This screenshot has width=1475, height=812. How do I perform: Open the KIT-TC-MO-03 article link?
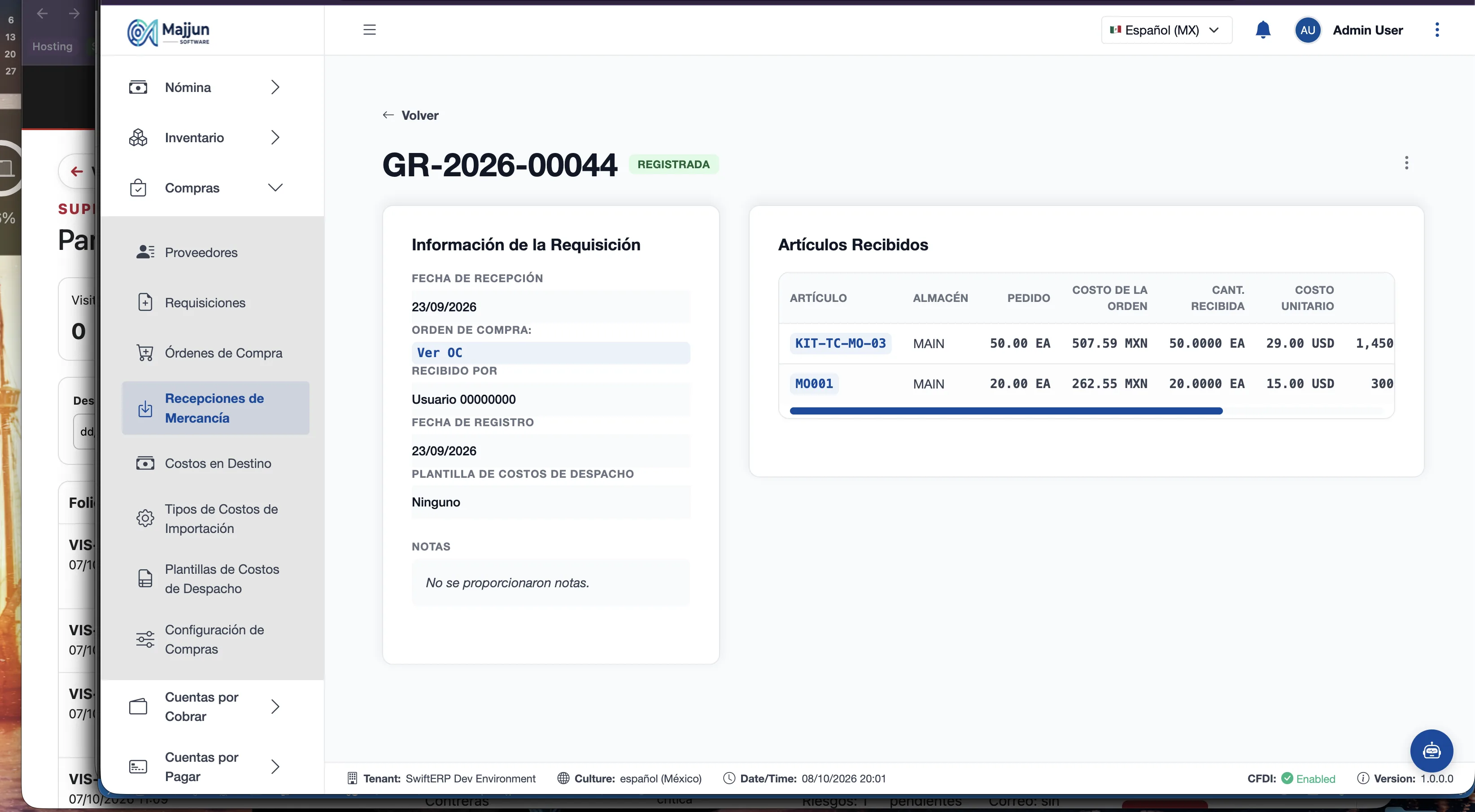click(840, 344)
